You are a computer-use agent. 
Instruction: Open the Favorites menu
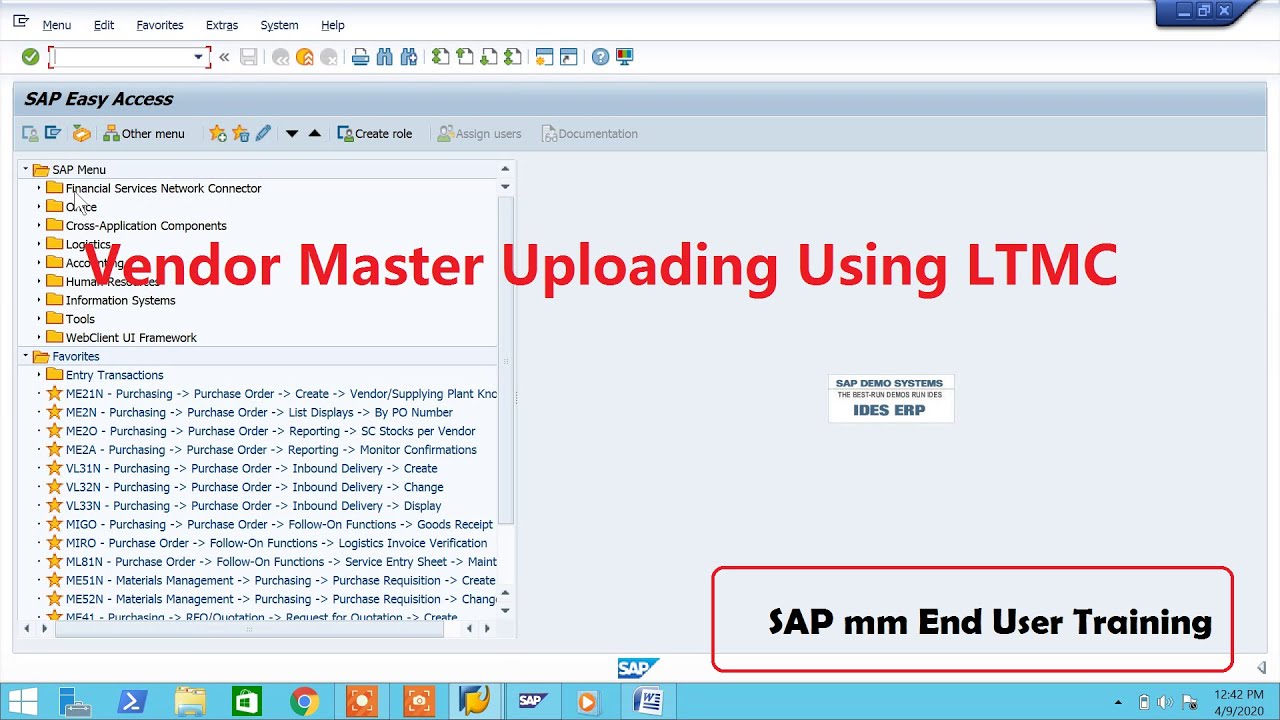click(160, 25)
